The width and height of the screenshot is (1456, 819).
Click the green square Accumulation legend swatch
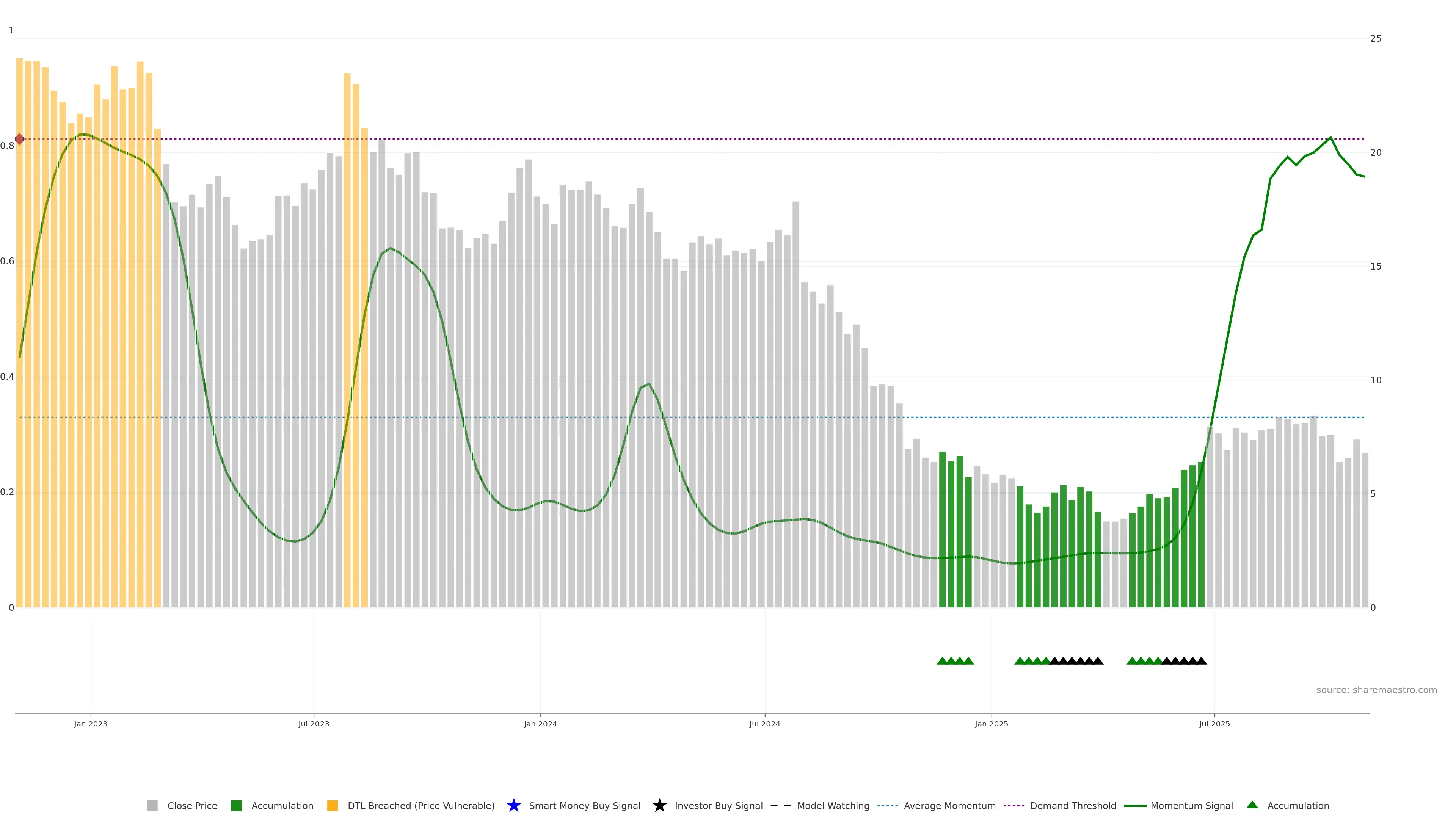coord(236,806)
